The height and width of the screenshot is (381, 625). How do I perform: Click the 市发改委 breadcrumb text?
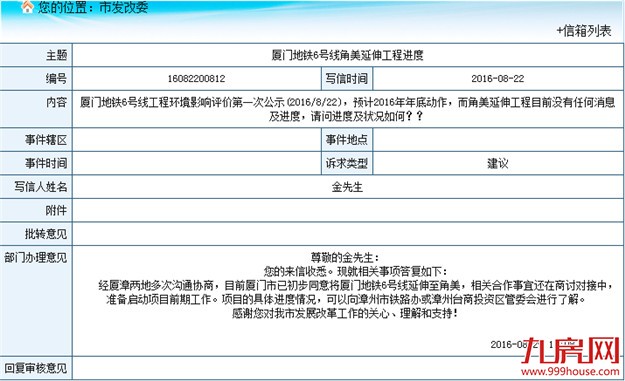[x=124, y=7]
